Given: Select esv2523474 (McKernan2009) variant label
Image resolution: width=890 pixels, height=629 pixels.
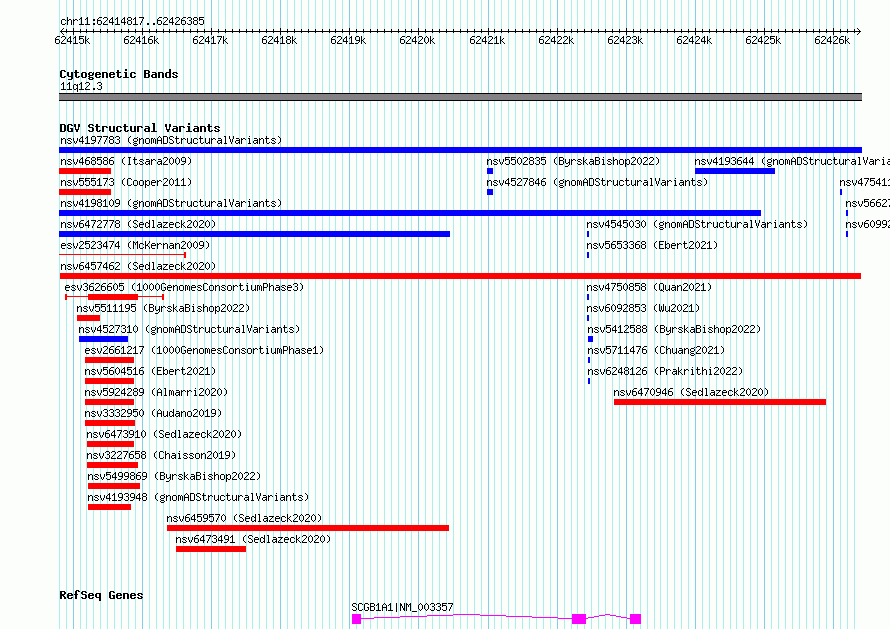Looking at the screenshot, I should [x=135, y=245].
